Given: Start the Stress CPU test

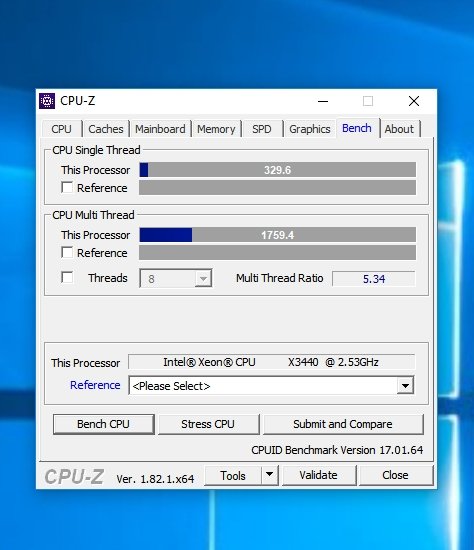Looking at the screenshot, I should (x=208, y=424).
